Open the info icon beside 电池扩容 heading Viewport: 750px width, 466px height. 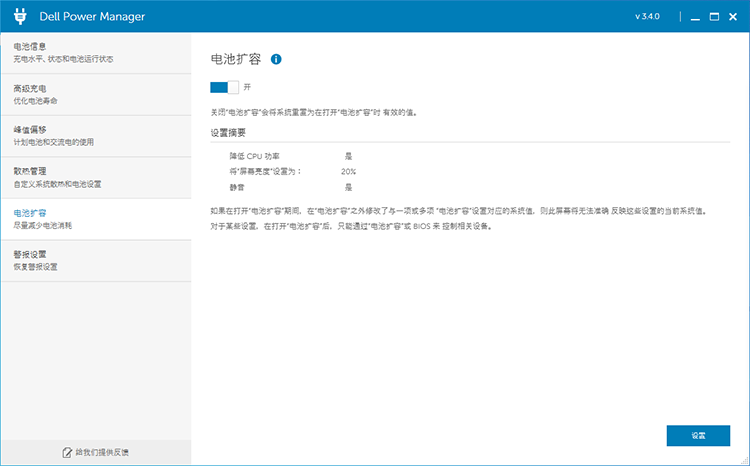[x=276, y=59]
